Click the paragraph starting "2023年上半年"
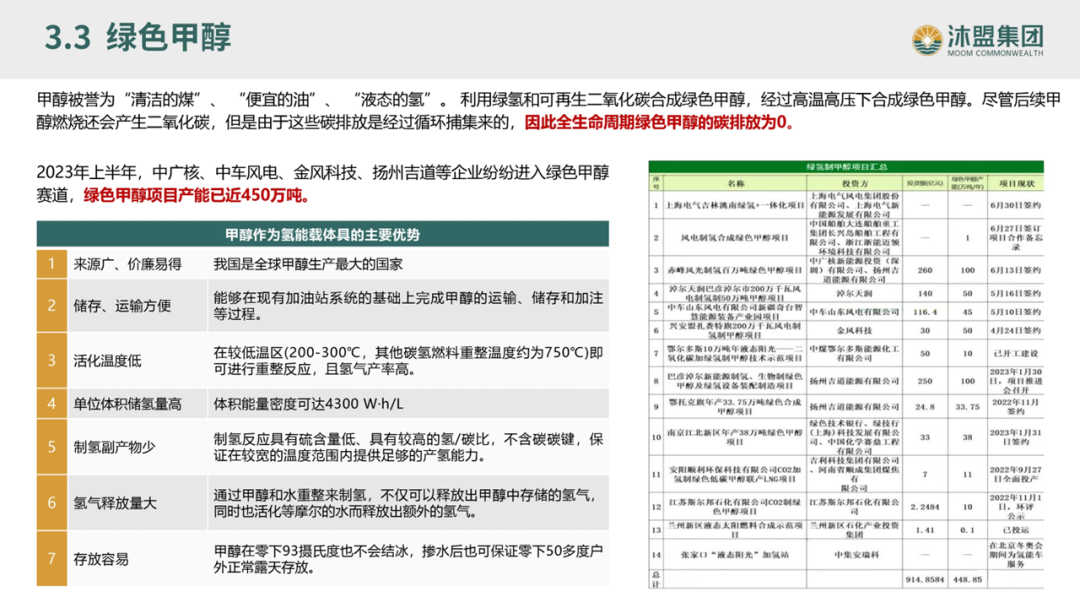1080x608 pixels. click(x=322, y=184)
